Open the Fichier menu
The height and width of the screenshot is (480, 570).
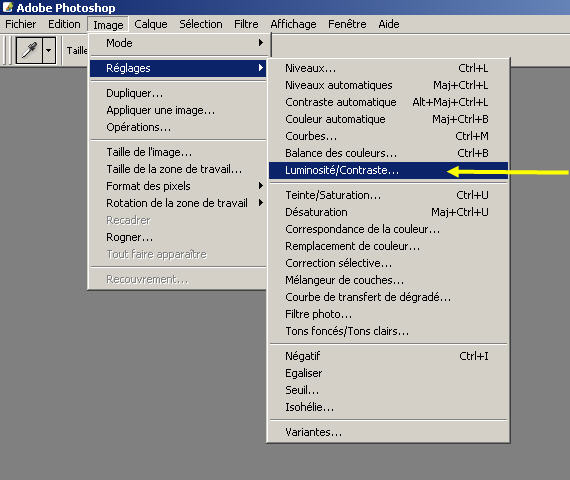[21, 24]
